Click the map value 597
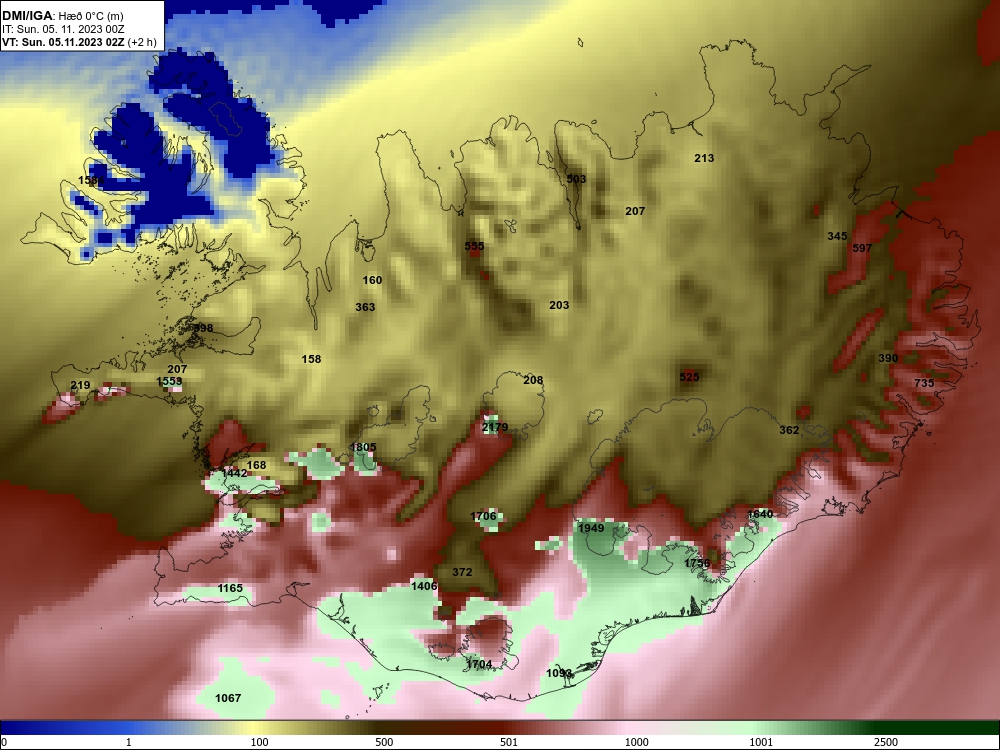The image size is (1000, 750). (x=862, y=248)
